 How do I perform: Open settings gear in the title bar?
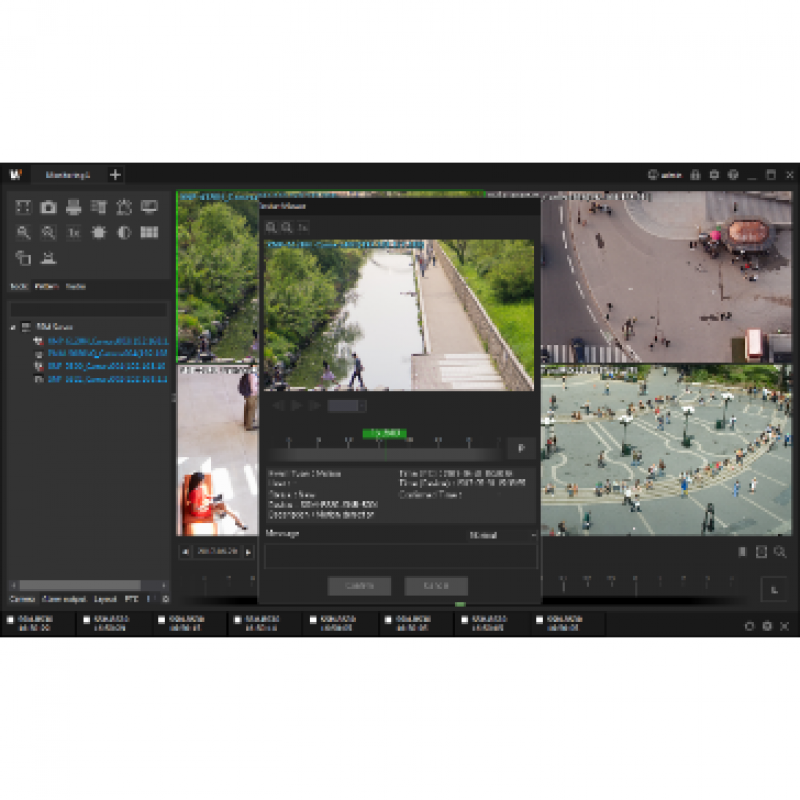click(714, 175)
